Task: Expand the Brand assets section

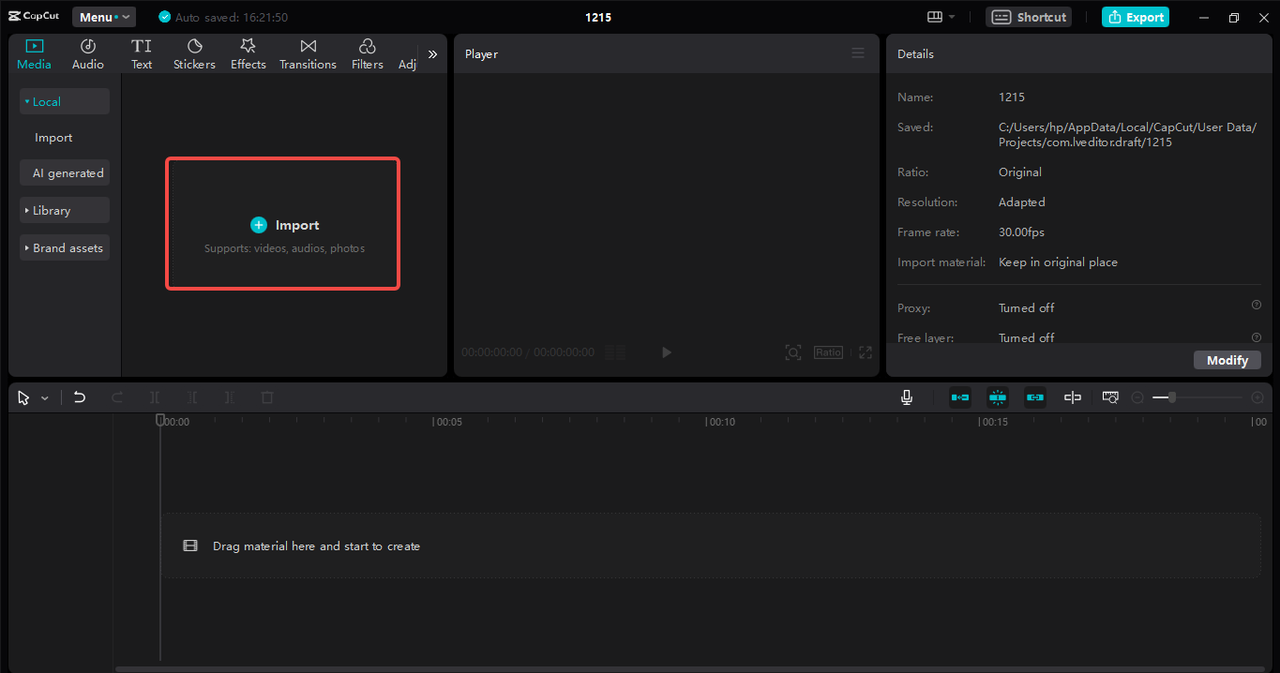Action: [x=64, y=247]
